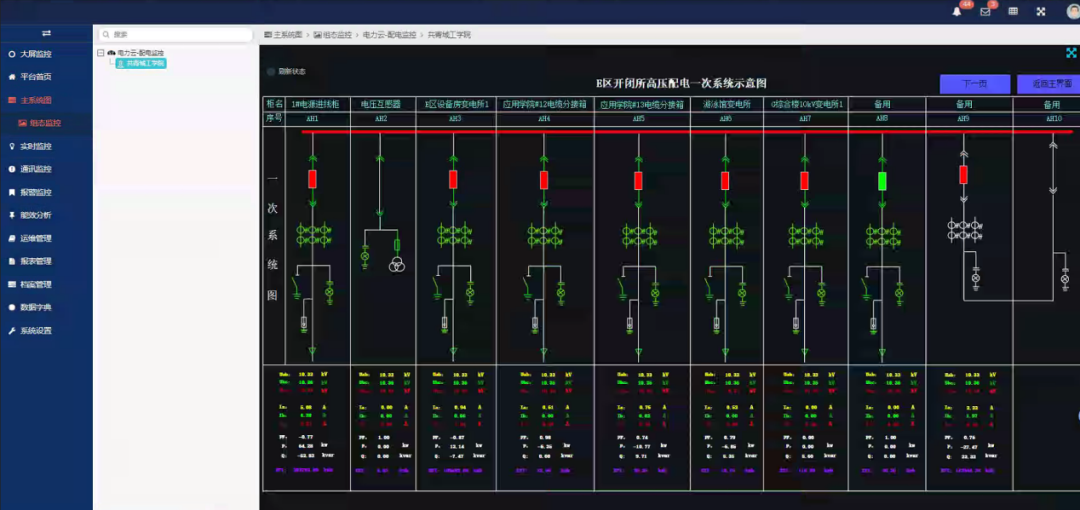
Task: Open the notification bell with 44 badge
Action: (957, 12)
